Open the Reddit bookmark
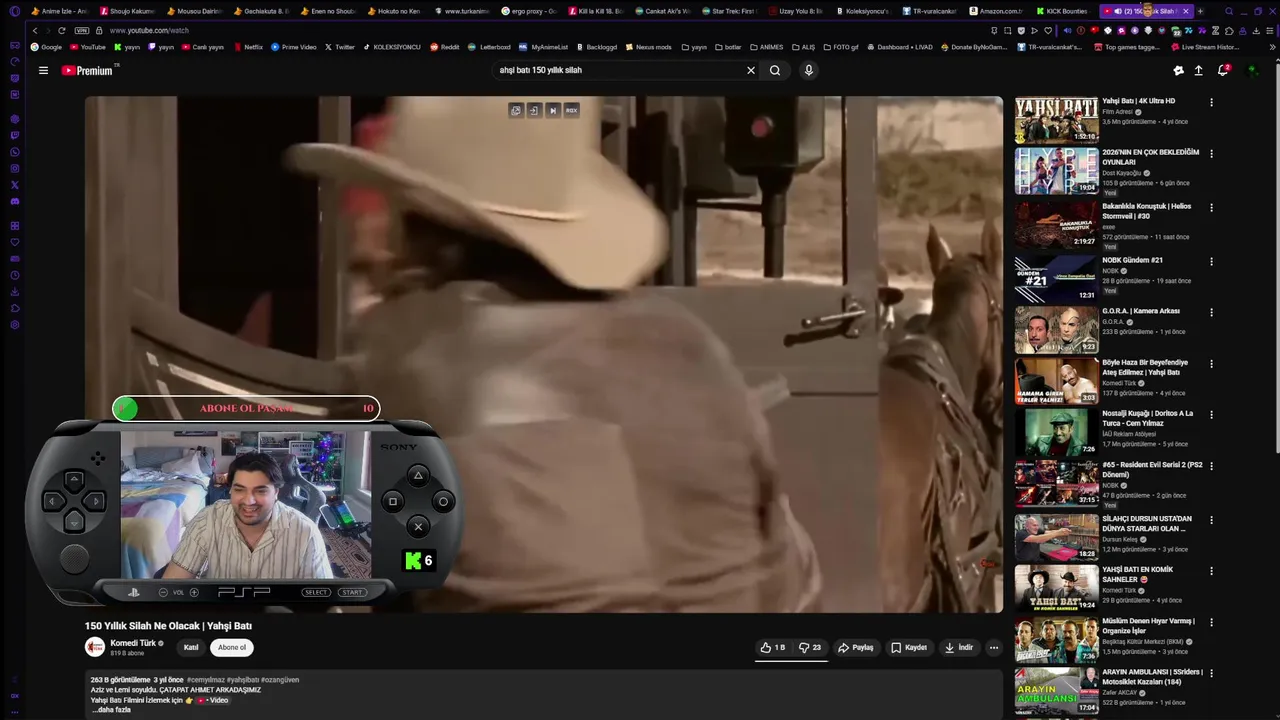The height and width of the screenshot is (720, 1280). [x=445, y=47]
